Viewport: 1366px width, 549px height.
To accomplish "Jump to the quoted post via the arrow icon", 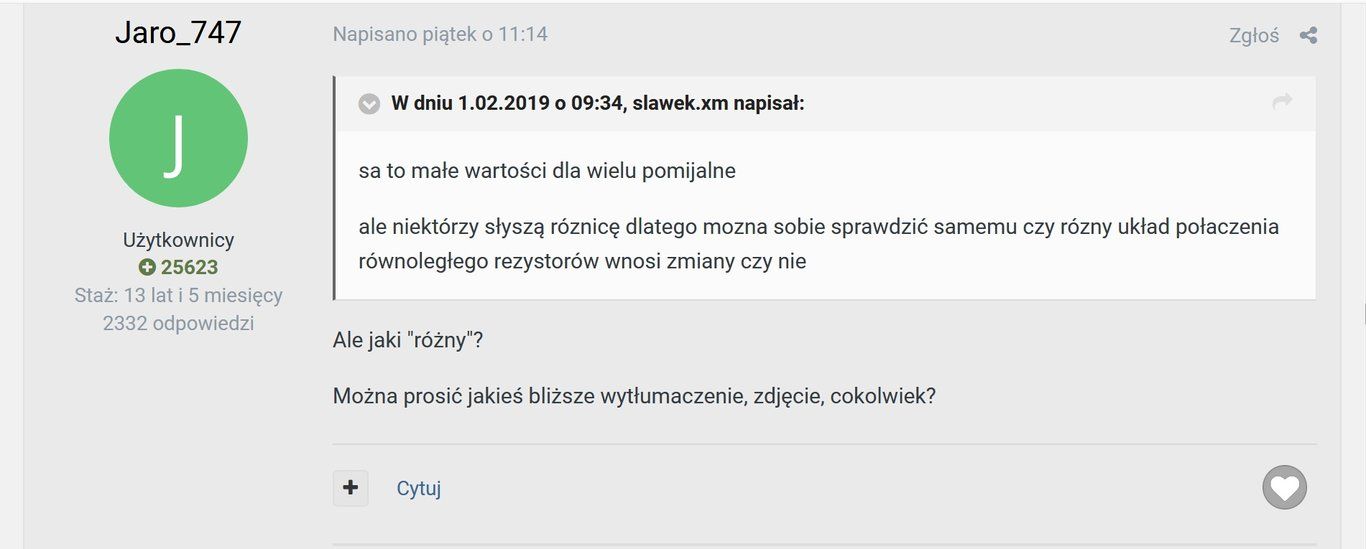I will pos(1282,102).
